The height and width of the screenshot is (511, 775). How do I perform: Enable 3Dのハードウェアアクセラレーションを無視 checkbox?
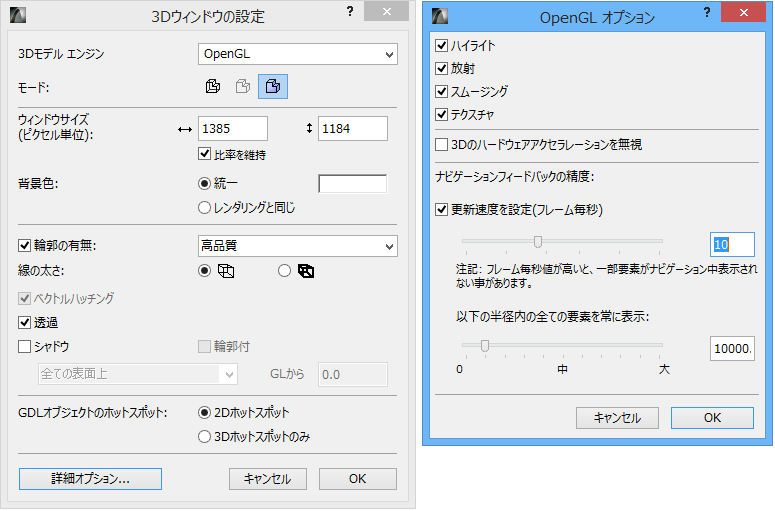[x=441, y=145]
